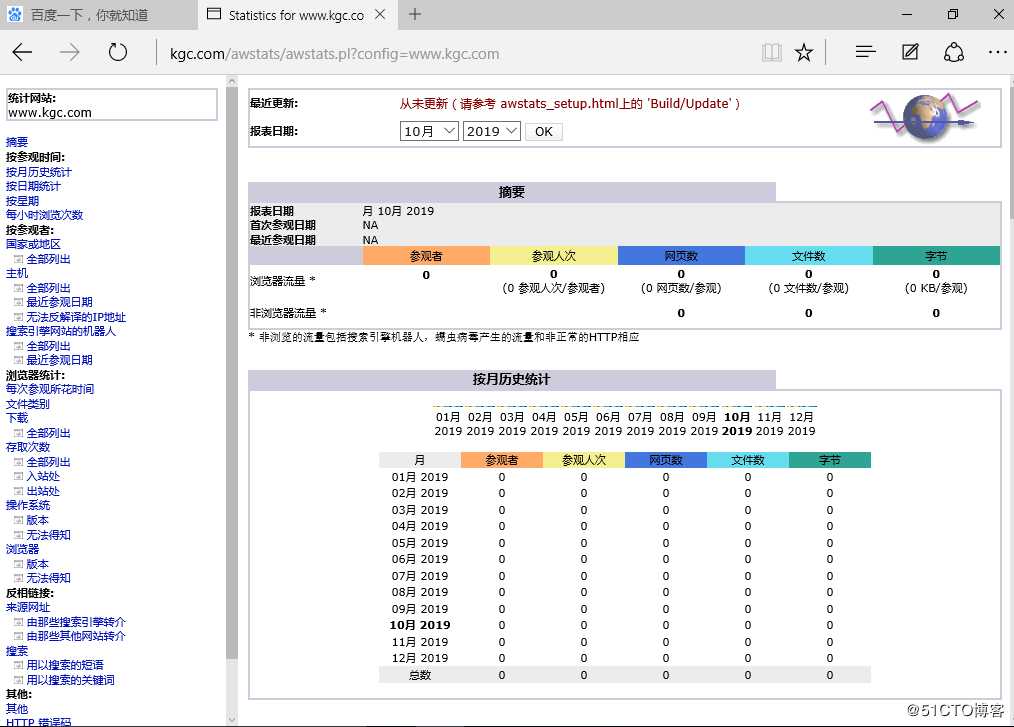The height and width of the screenshot is (727, 1014).
Task: Click the AWStats globe logo
Action: click(925, 117)
